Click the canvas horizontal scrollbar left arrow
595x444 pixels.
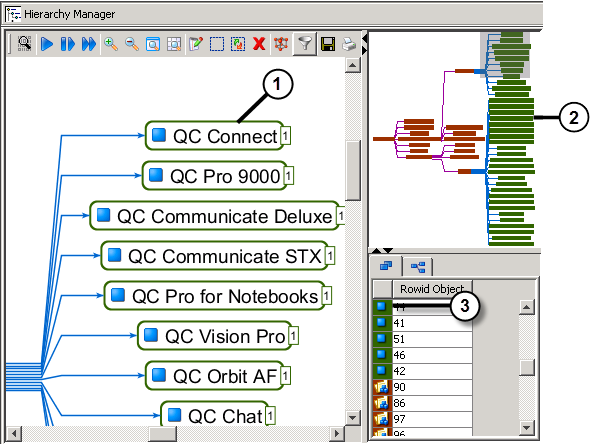click(x=14, y=433)
